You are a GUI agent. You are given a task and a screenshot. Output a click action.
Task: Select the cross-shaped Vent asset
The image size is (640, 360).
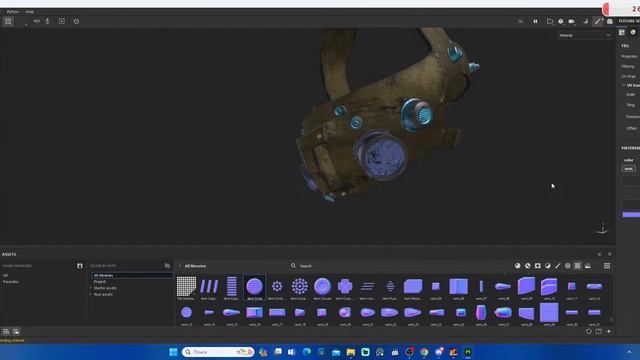pyautogui.click(x=345, y=288)
